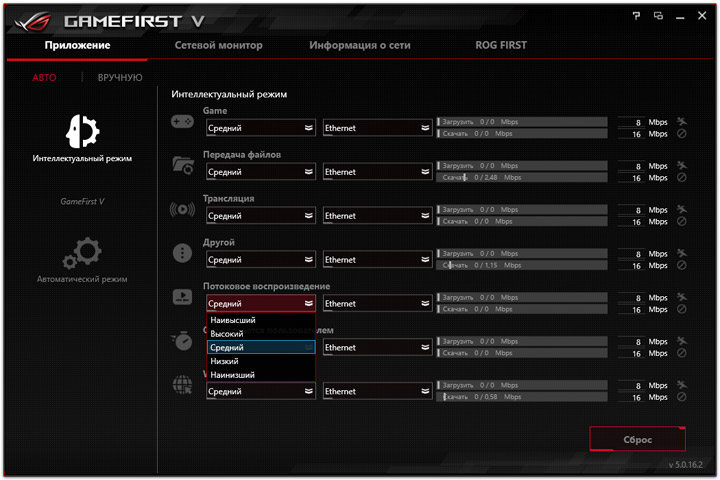The height and width of the screenshot is (480, 720).
Task: Switch to ВРУЧНУЮ mode tab
Action: 120,77
